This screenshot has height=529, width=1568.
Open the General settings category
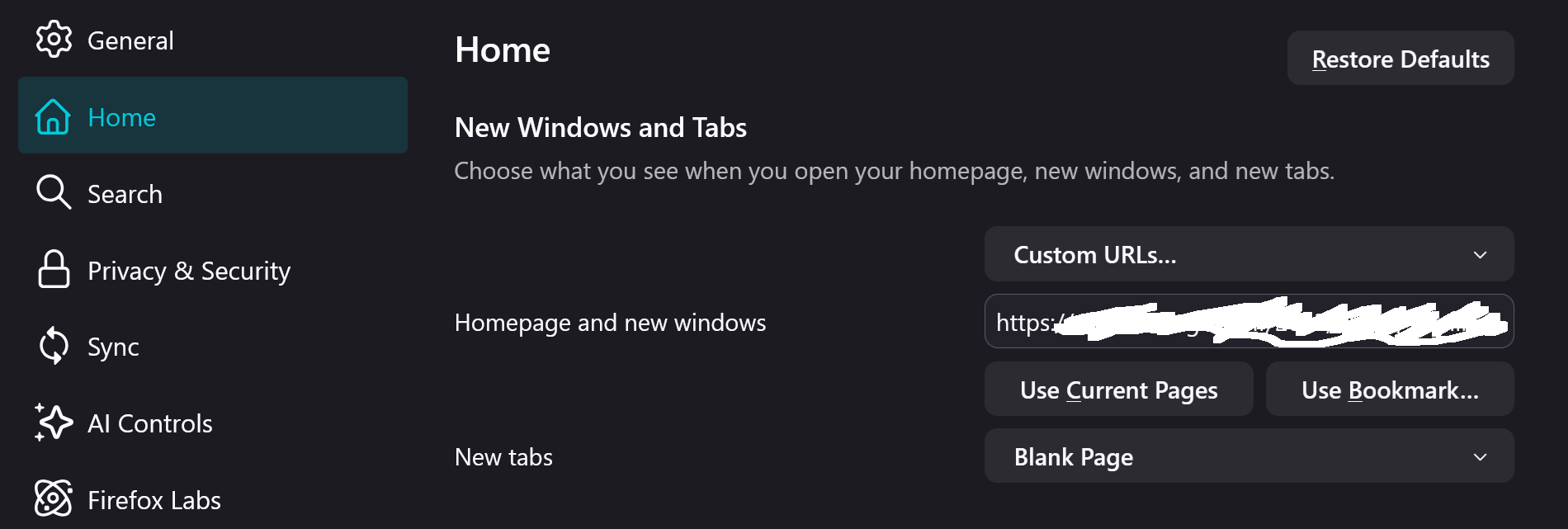pos(130,40)
